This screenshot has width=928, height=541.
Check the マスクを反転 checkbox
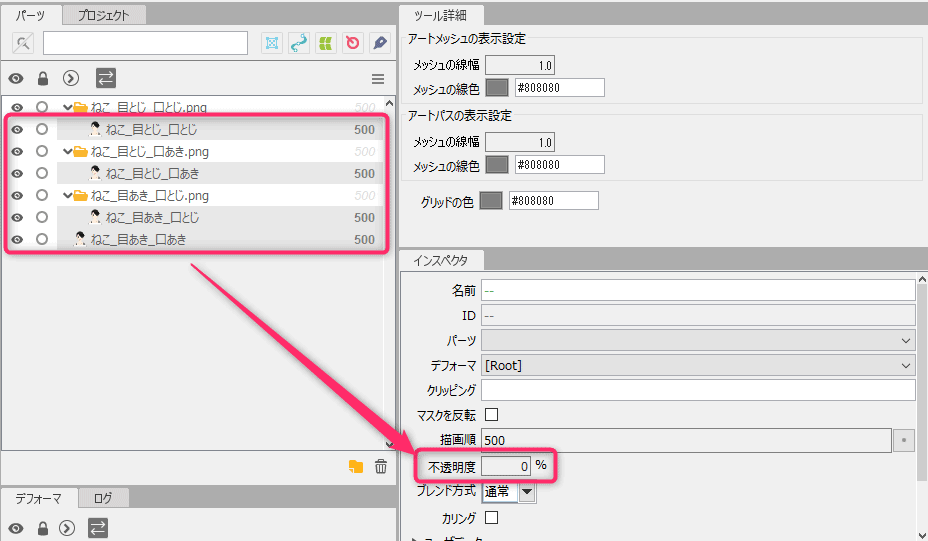tap(491, 415)
